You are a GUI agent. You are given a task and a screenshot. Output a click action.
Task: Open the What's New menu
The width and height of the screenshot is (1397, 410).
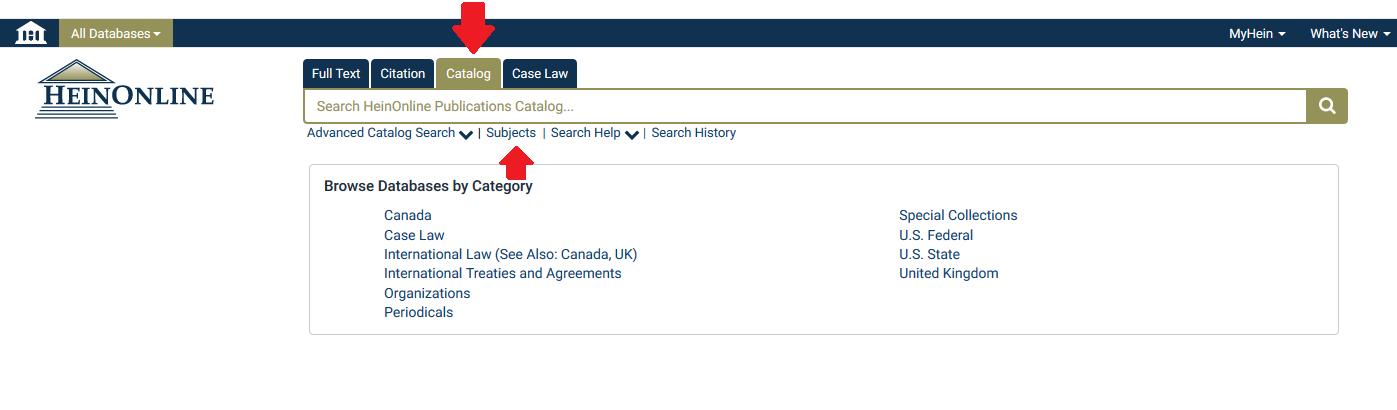1350,33
